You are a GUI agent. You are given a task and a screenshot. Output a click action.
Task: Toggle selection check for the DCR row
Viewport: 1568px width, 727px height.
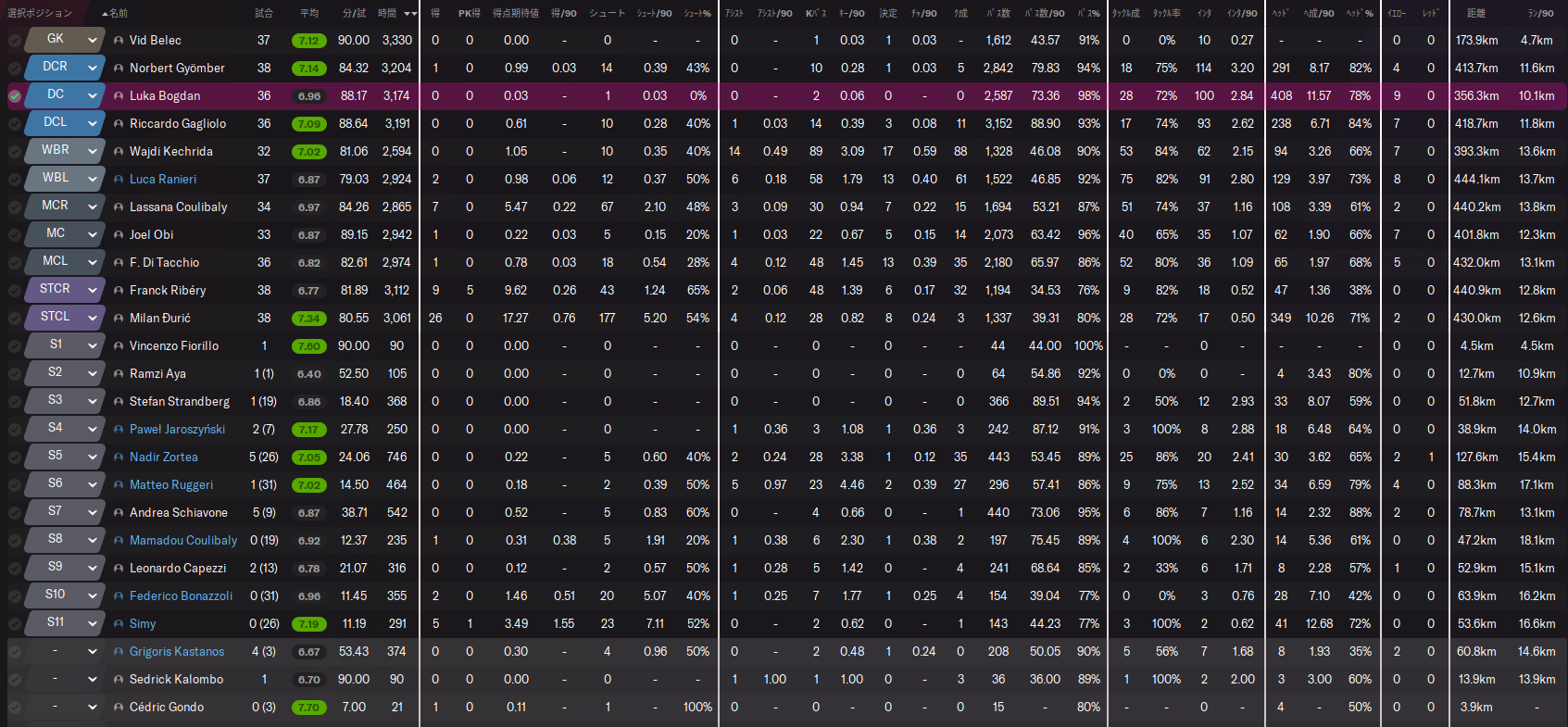tap(15, 69)
